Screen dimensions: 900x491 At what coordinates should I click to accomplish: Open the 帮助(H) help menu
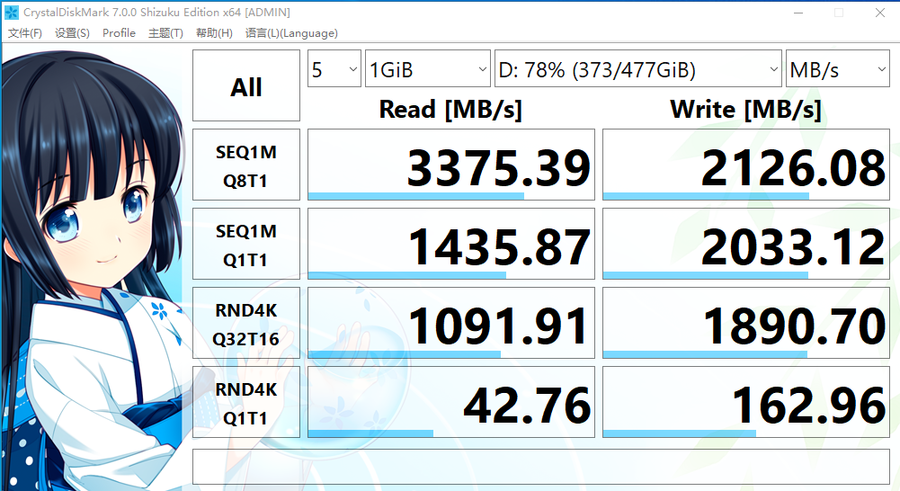[214, 33]
